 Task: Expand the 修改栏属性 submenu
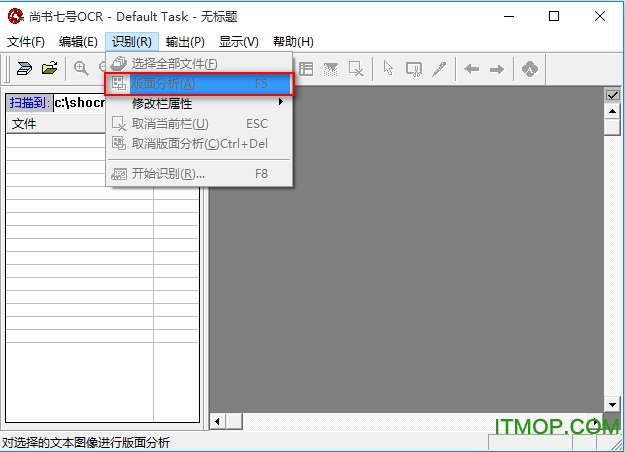click(199, 103)
